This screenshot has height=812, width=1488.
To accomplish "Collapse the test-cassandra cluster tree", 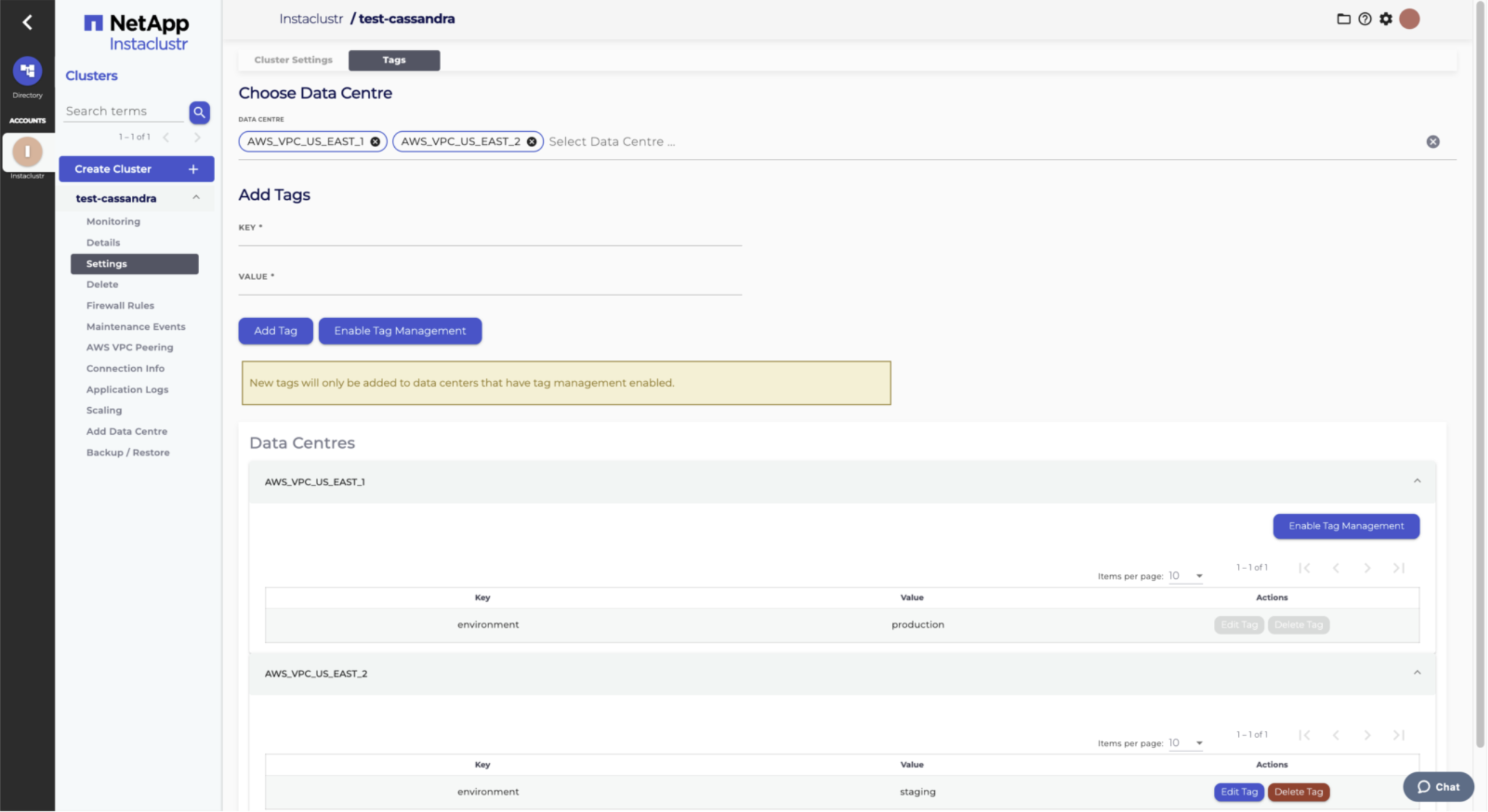I will point(196,198).
